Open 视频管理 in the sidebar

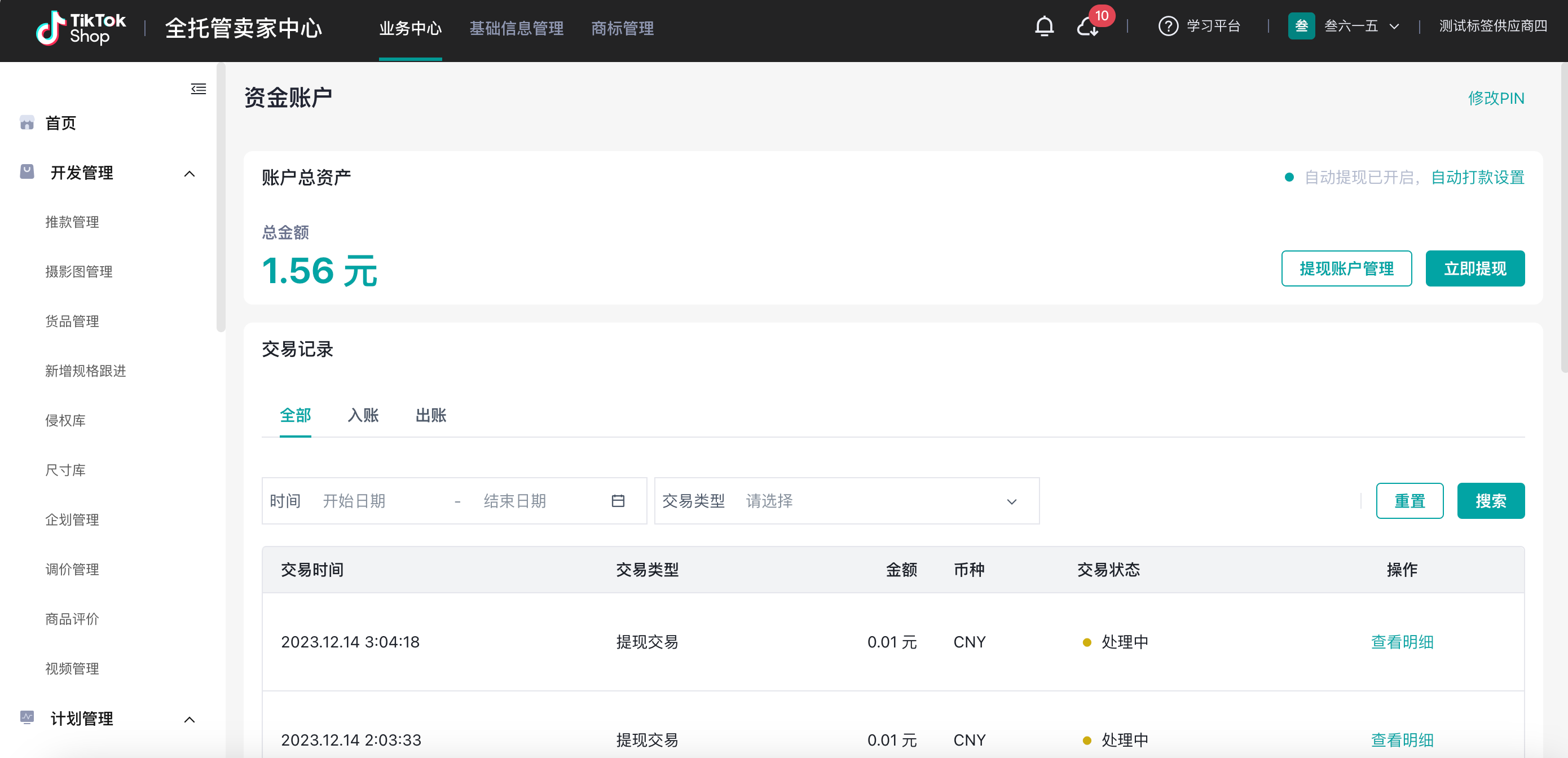[x=72, y=668]
